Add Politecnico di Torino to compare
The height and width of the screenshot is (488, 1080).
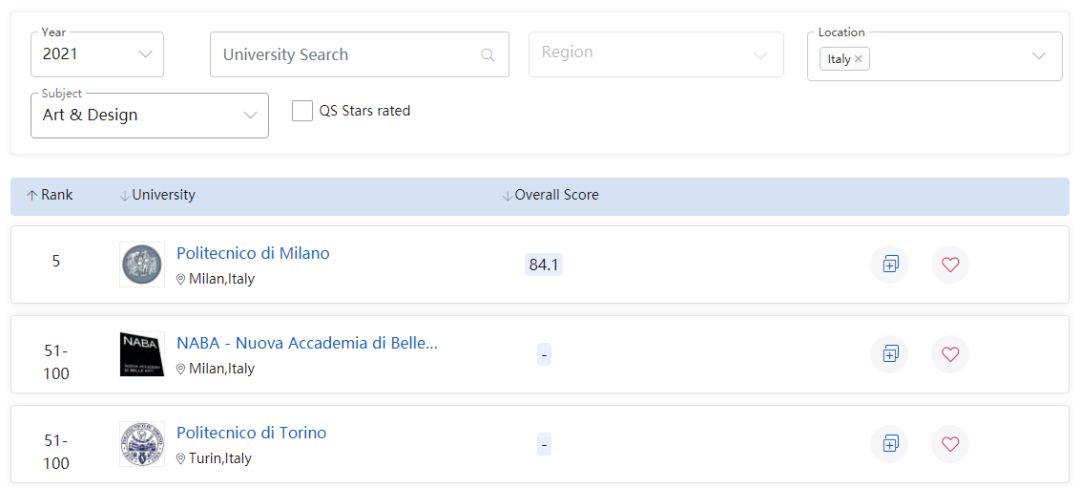point(889,443)
